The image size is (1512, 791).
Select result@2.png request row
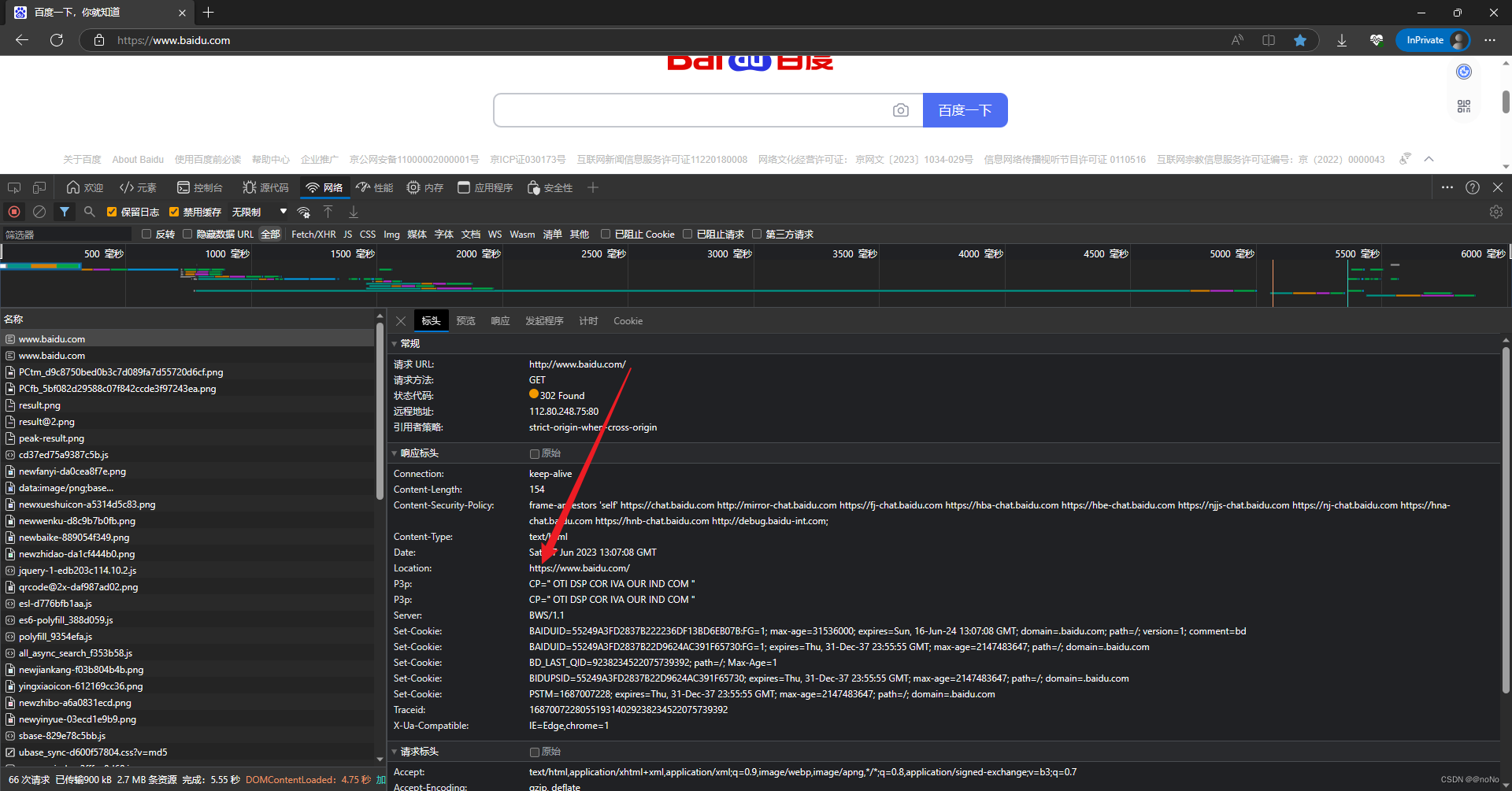[187, 422]
